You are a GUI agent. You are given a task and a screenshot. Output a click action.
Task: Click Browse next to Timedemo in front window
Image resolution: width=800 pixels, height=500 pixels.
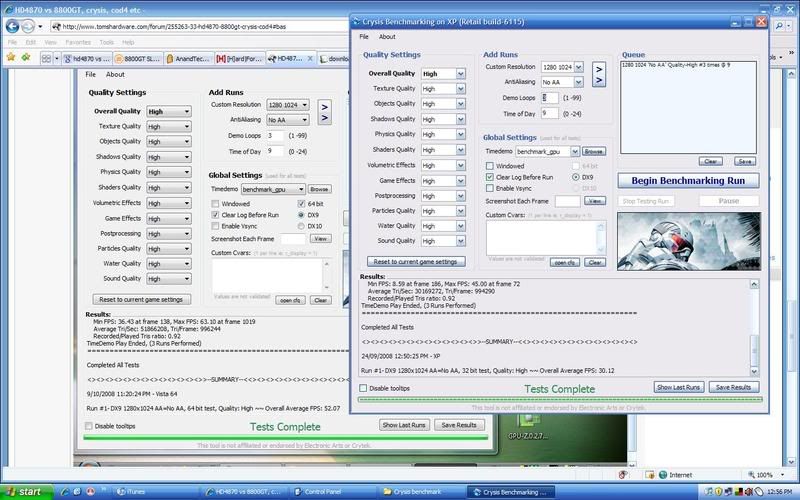point(594,152)
